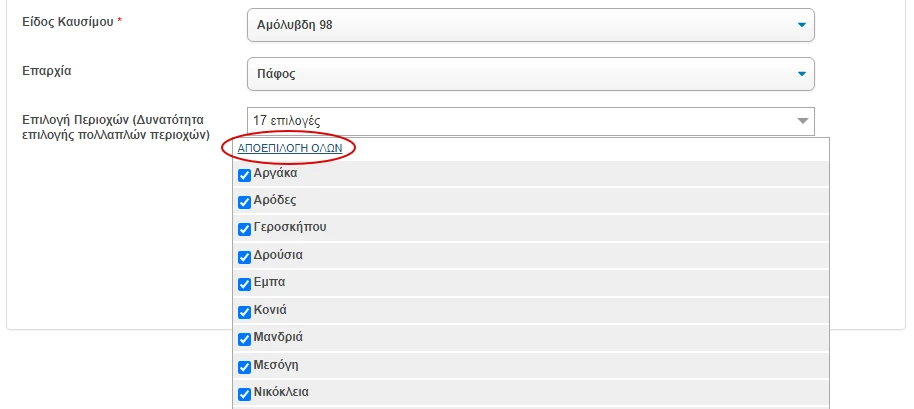
Task: Click the Γεροσκήπου option text
Action: [x=290, y=227]
